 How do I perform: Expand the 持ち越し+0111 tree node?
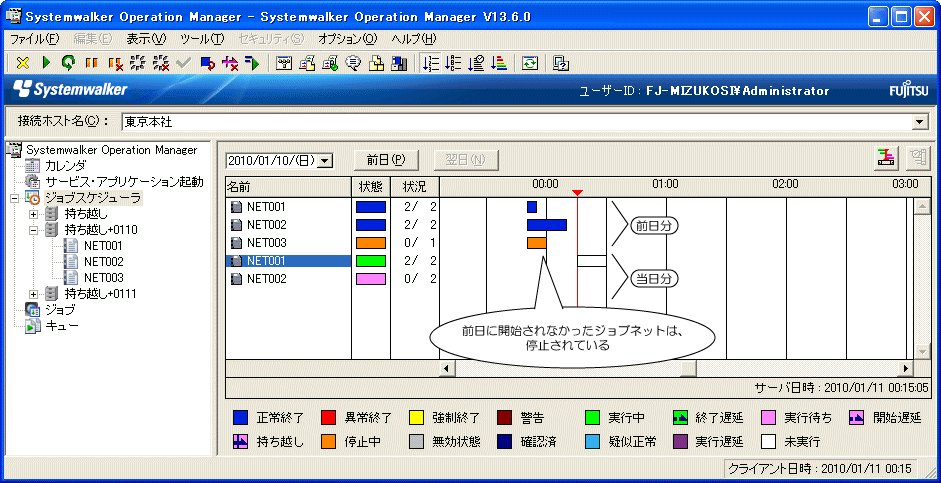click(34, 294)
